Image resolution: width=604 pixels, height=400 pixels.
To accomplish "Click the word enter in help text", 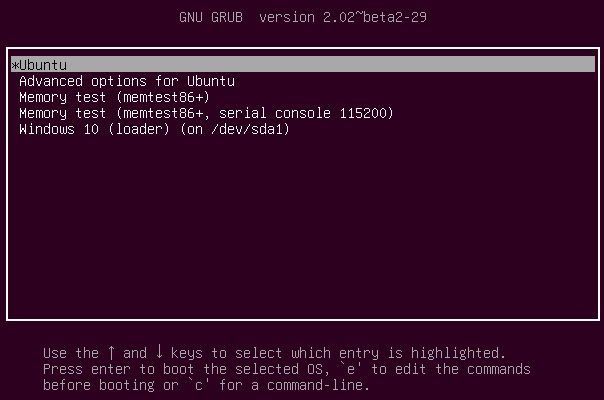I will click(111, 369).
